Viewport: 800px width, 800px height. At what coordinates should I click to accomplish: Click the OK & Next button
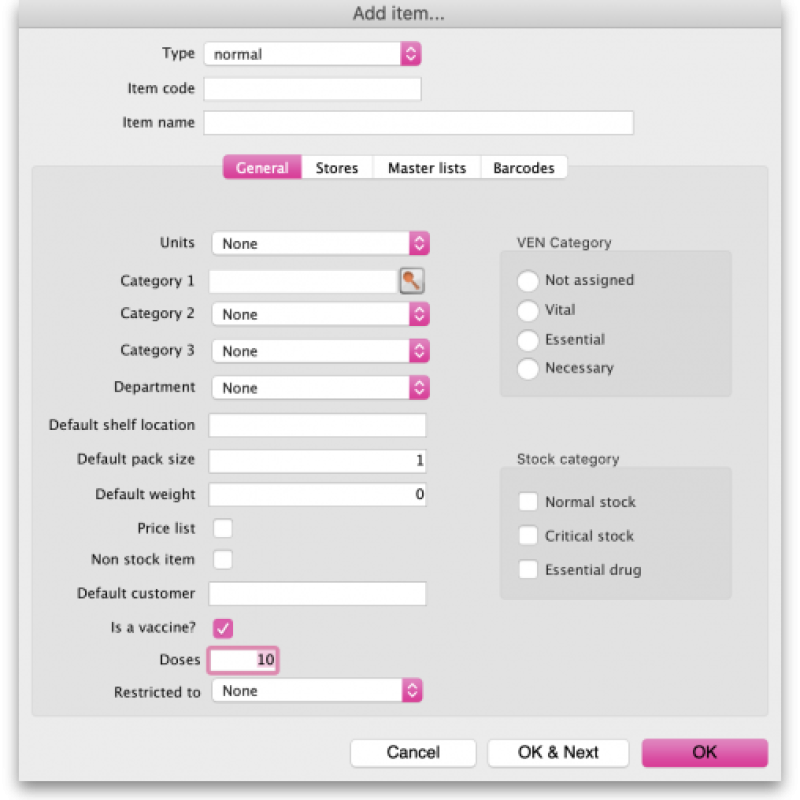558,753
